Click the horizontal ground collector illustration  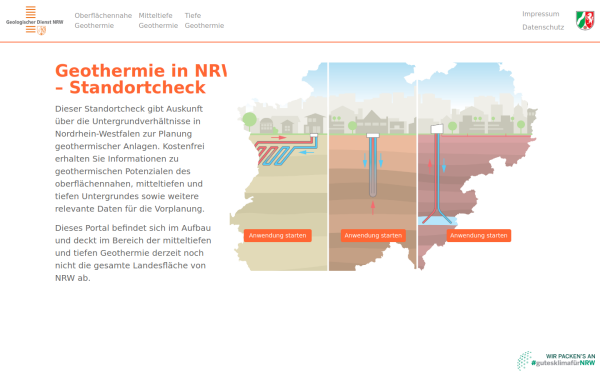tap(287, 149)
